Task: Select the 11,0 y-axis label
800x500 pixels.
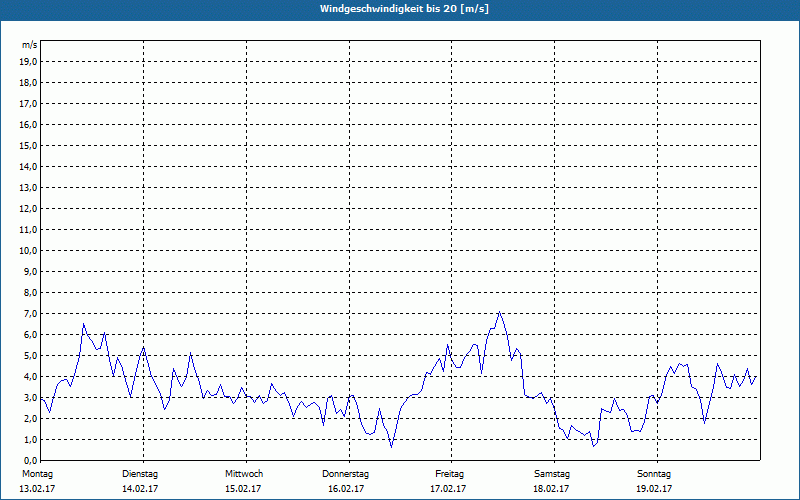Action: pyautogui.click(x=29, y=230)
